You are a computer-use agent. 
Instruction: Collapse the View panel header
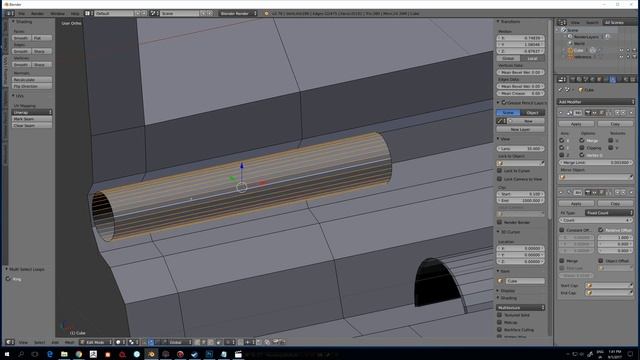pos(504,139)
